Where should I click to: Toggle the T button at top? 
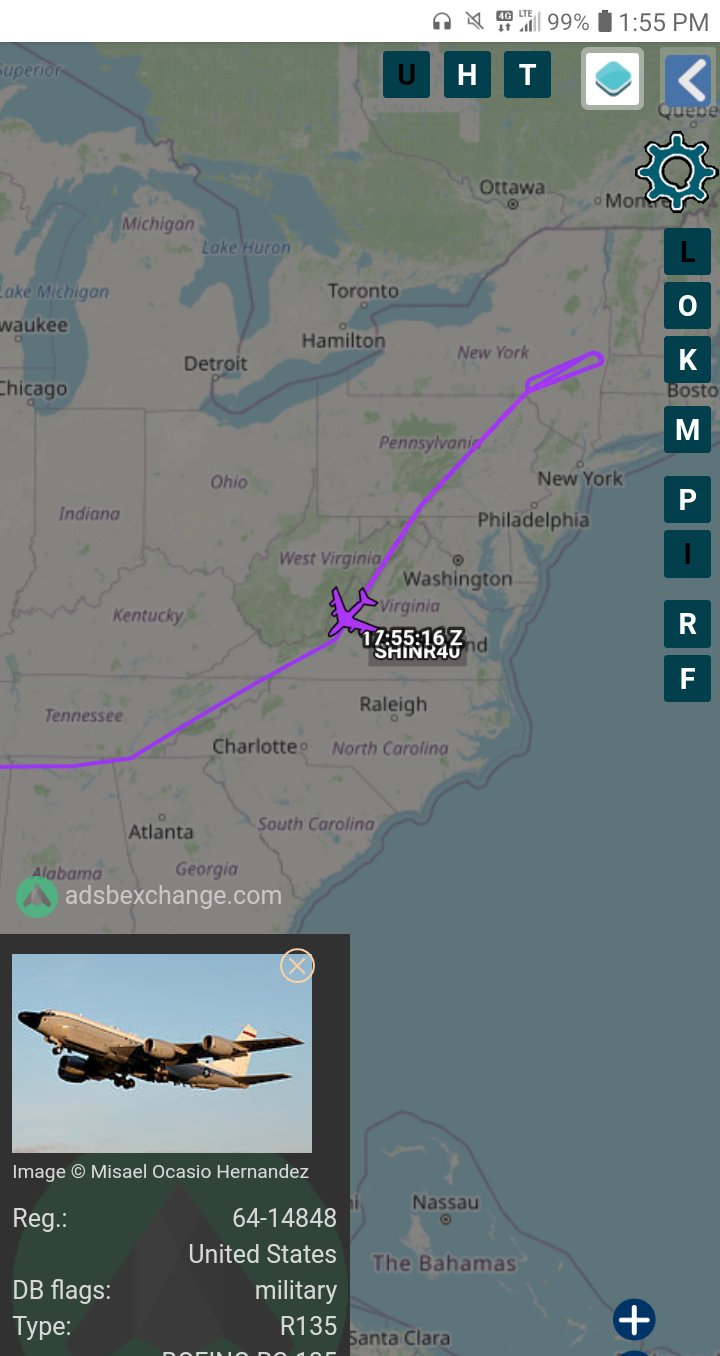pos(527,75)
